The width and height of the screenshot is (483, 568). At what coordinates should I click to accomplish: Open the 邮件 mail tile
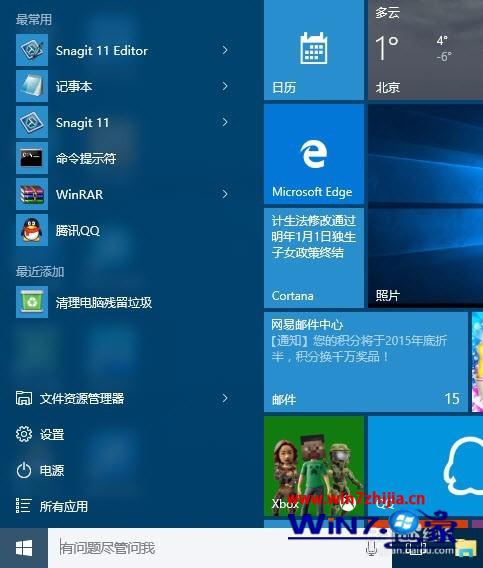point(366,362)
